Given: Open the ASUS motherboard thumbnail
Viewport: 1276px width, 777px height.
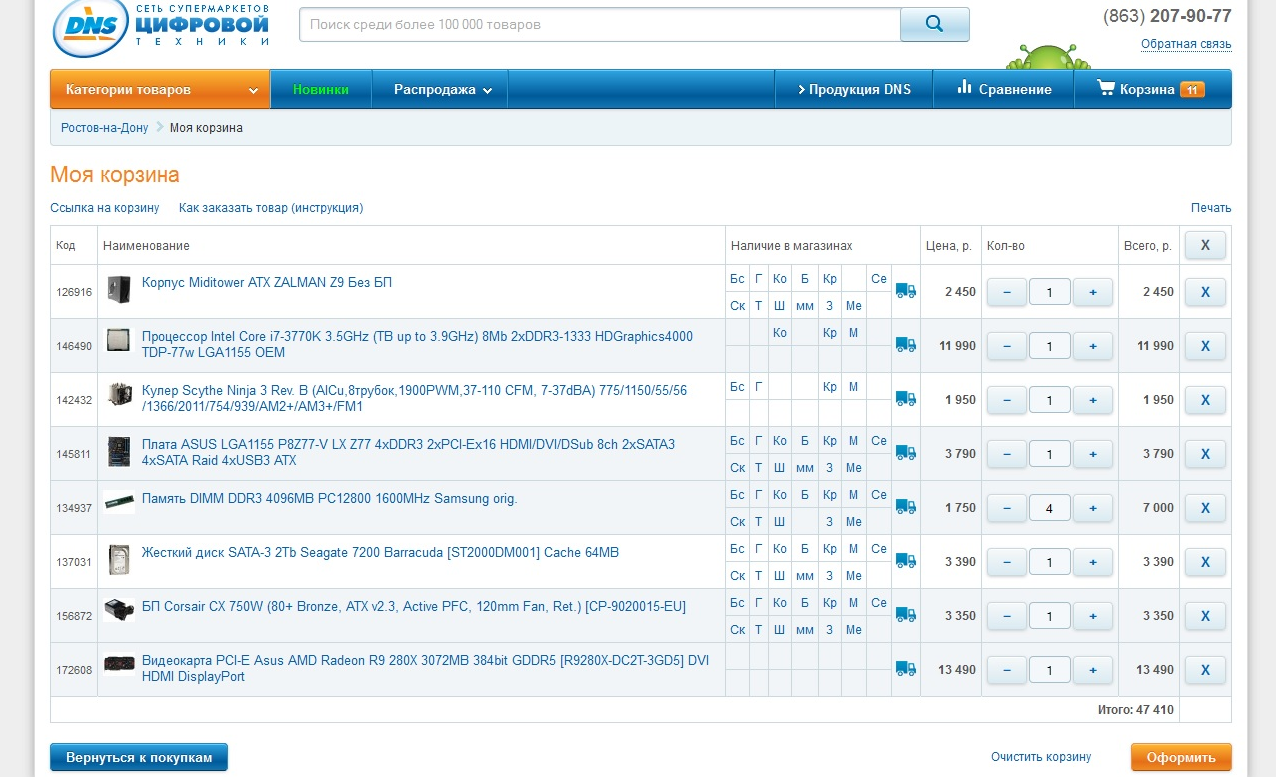Looking at the screenshot, I should click(x=119, y=452).
